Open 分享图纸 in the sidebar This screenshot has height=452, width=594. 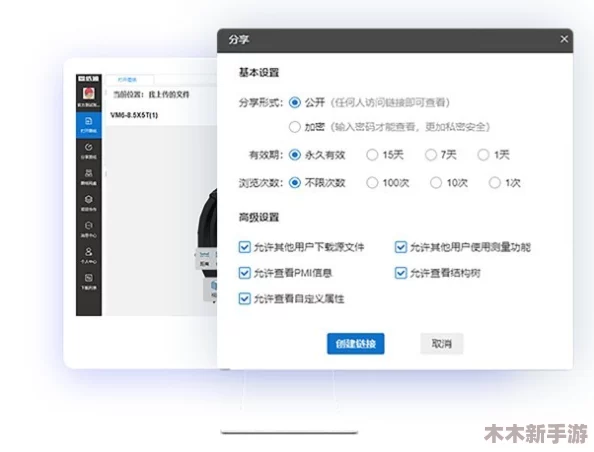click(x=89, y=151)
